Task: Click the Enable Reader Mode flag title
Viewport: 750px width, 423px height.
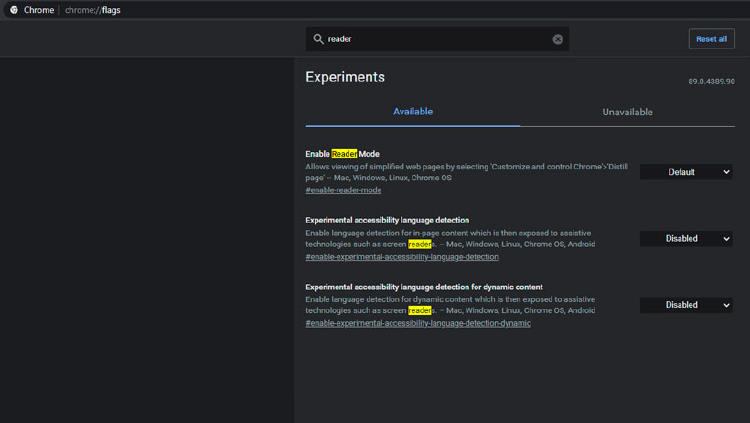Action: tap(342, 153)
